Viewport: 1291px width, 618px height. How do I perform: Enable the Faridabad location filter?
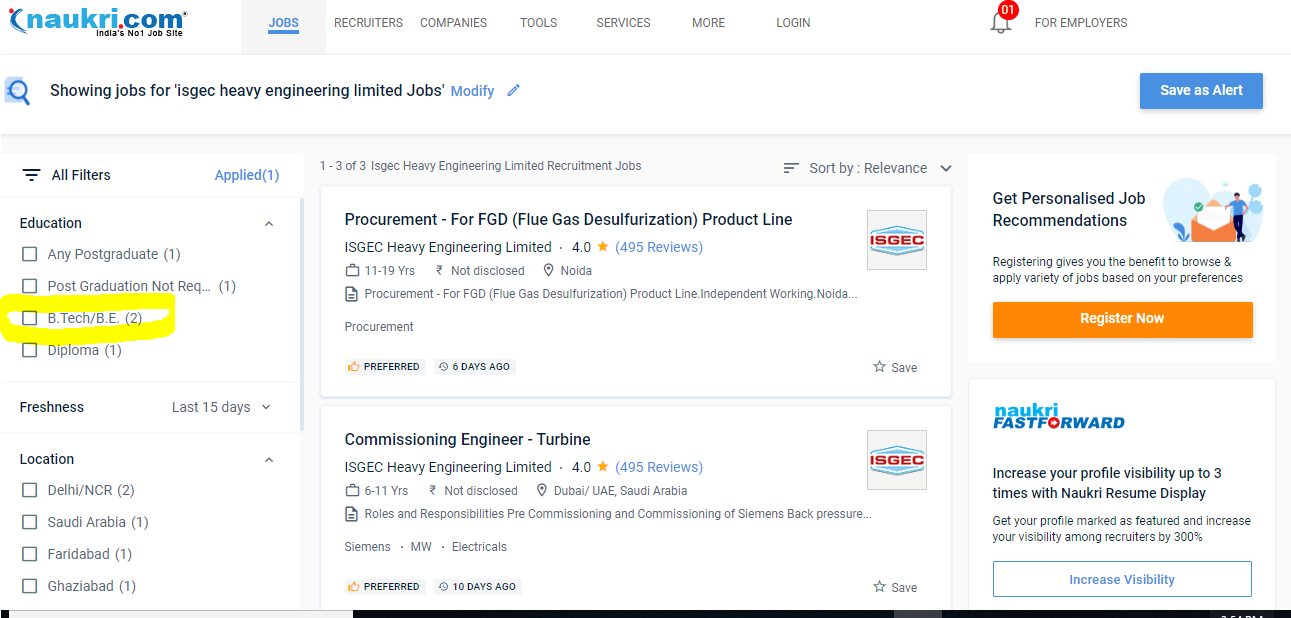tap(30, 554)
